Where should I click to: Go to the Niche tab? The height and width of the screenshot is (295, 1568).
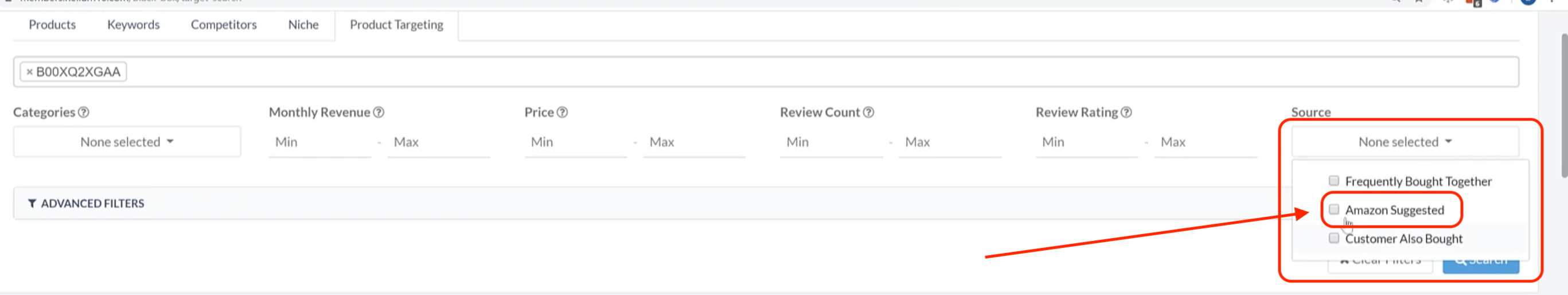pos(303,25)
